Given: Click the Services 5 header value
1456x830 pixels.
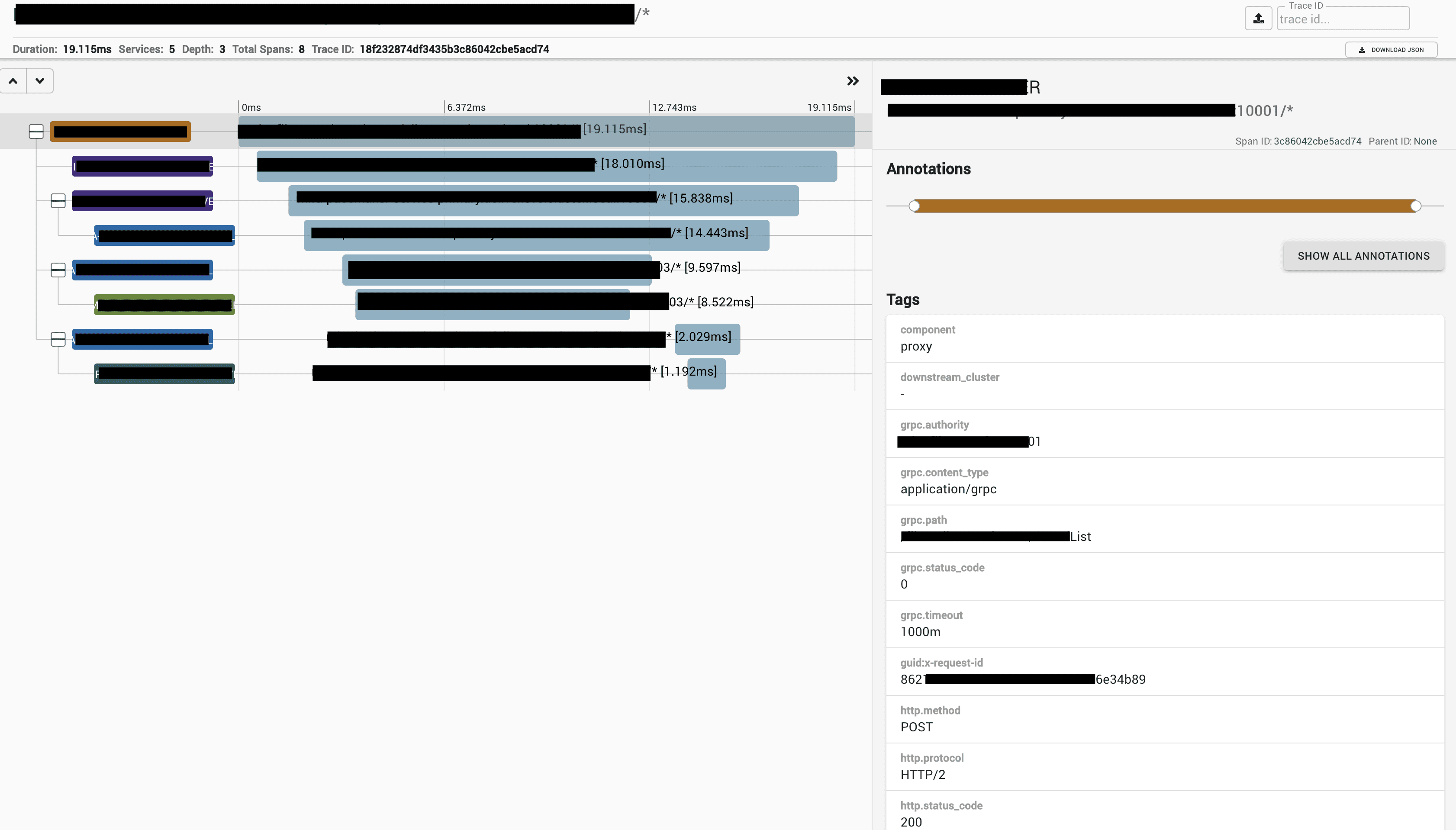Looking at the screenshot, I should pyautogui.click(x=171, y=50).
